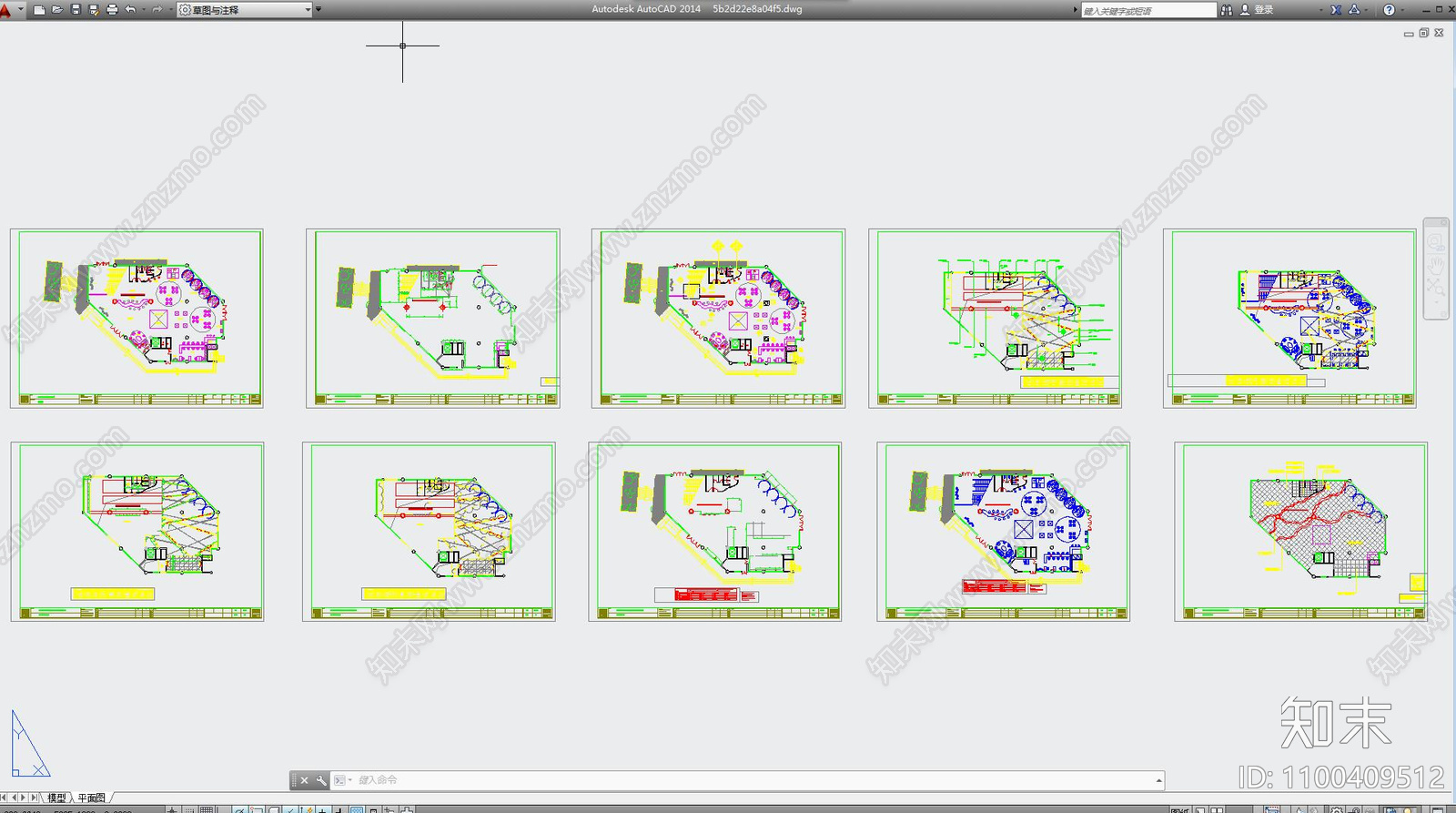Go to the first layout tab arrow
This screenshot has width=1456, height=813.
click(5, 798)
